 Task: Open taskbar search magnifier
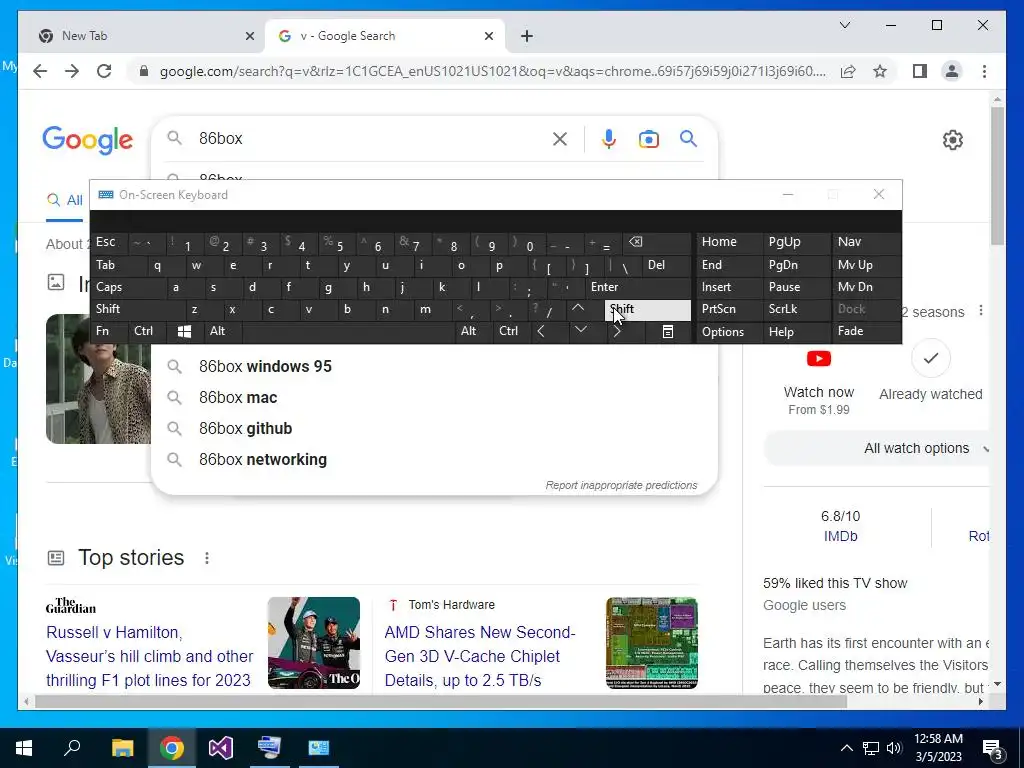[72, 748]
